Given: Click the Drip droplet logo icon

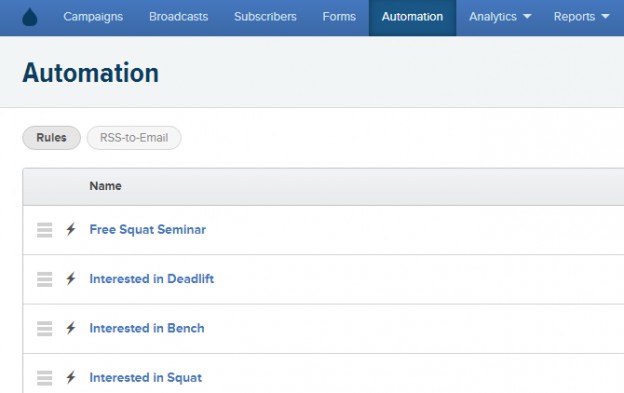Looking at the screenshot, I should (30, 17).
